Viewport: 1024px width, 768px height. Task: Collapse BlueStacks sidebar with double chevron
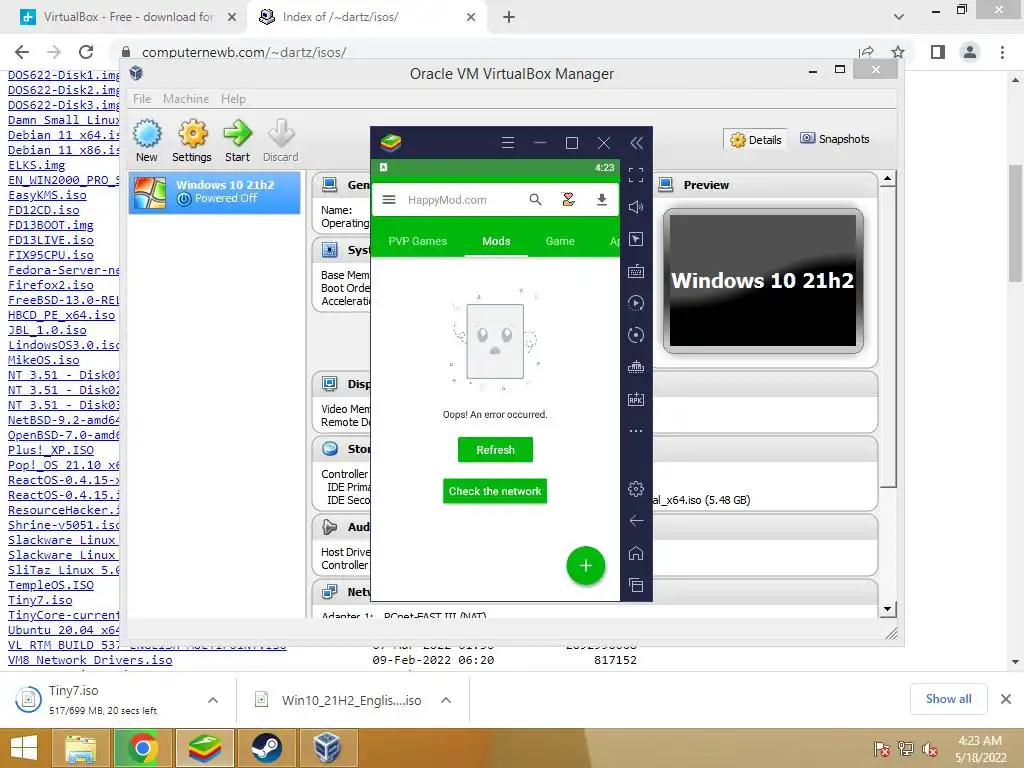tap(636, 143)
